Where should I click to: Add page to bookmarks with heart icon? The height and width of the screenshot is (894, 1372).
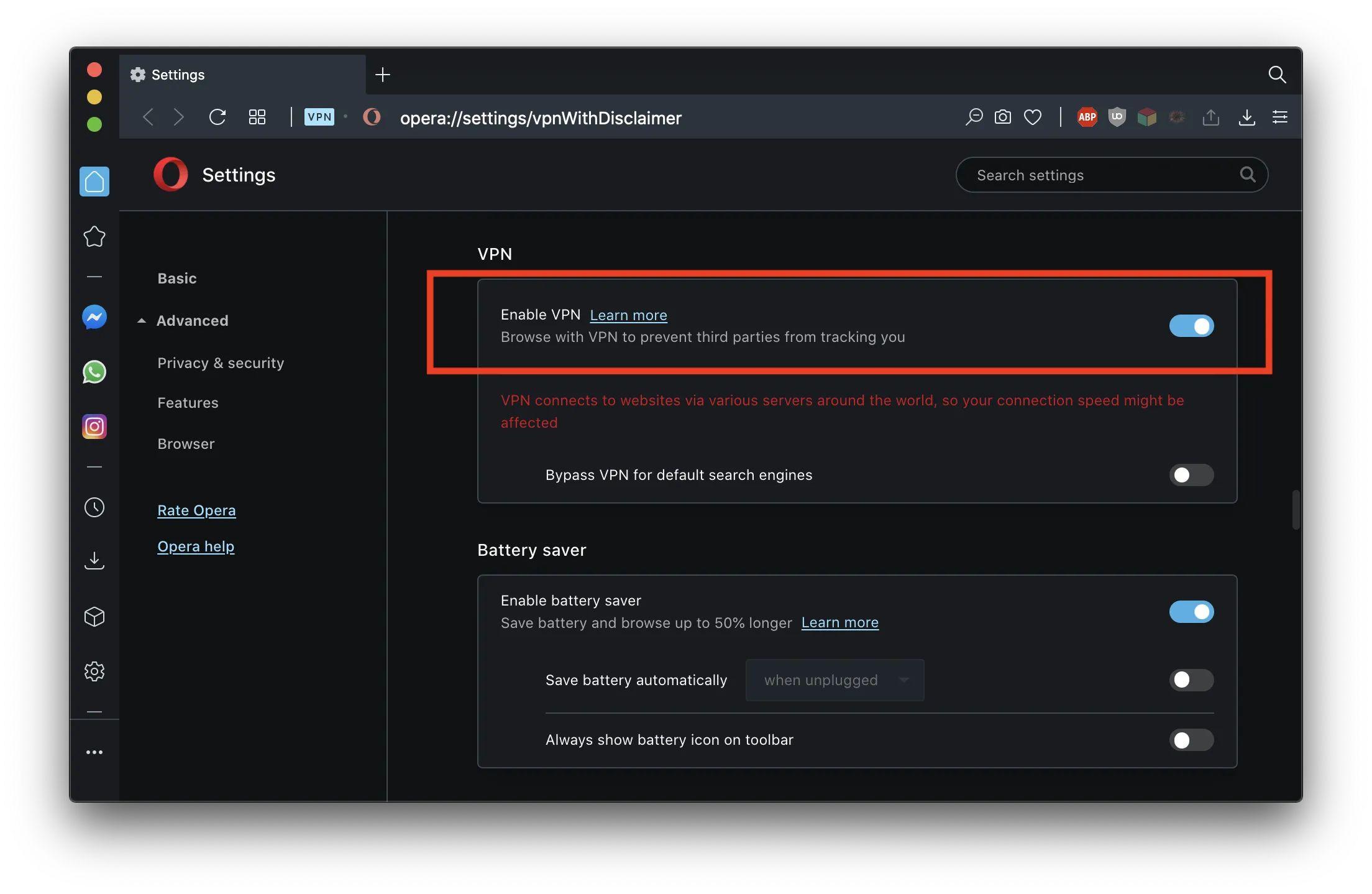coord(1033,117)
